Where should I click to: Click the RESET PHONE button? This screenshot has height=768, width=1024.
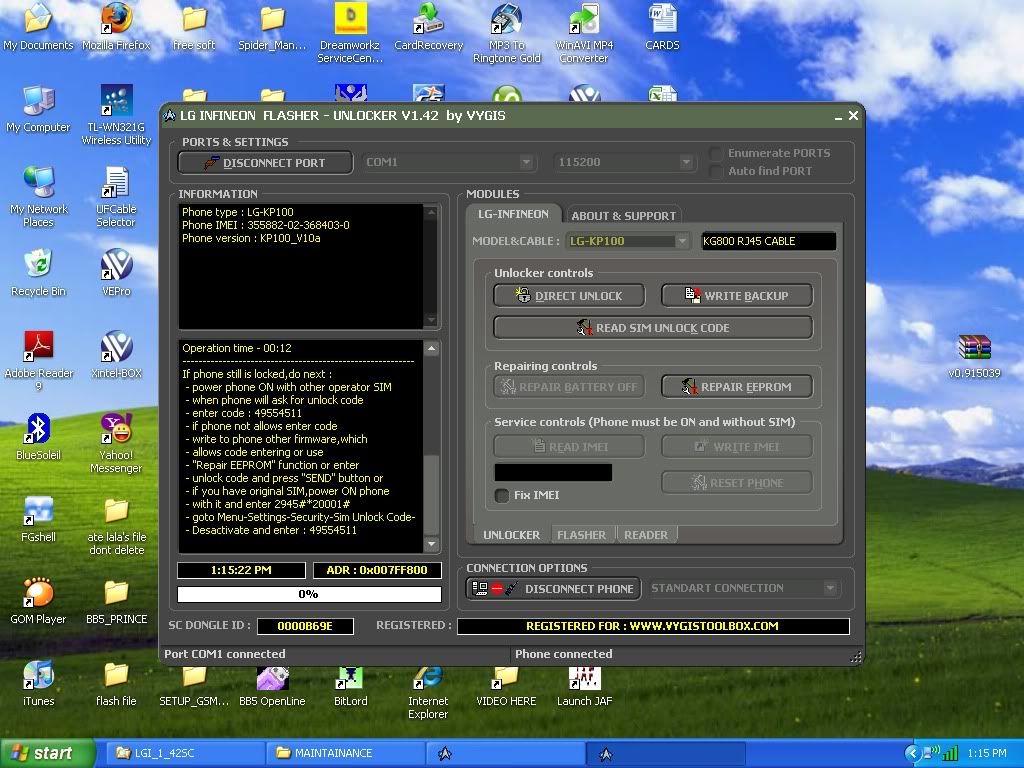737,483
